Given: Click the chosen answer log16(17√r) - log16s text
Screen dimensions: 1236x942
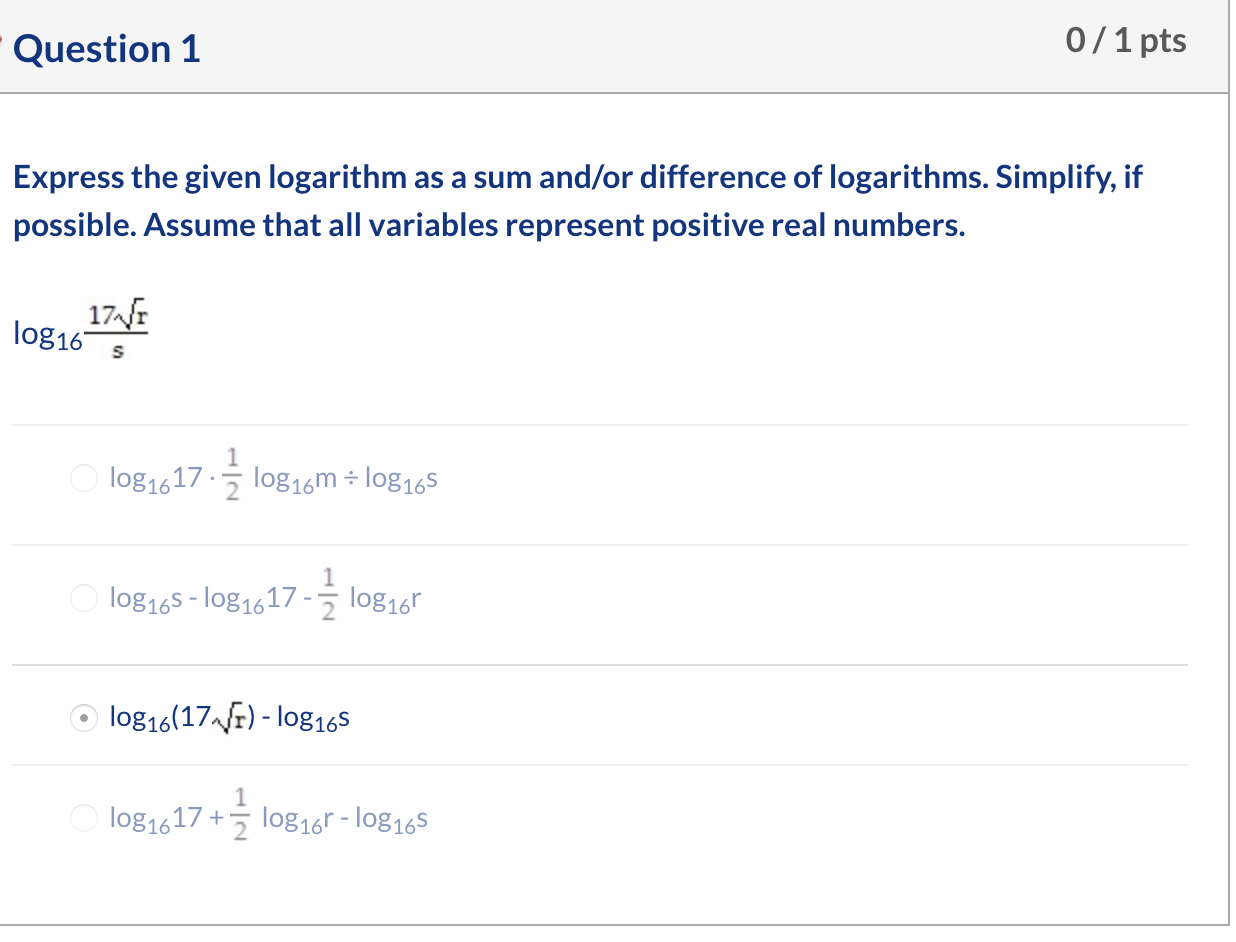Looking at the screenshot, I should tap(228, 718).
